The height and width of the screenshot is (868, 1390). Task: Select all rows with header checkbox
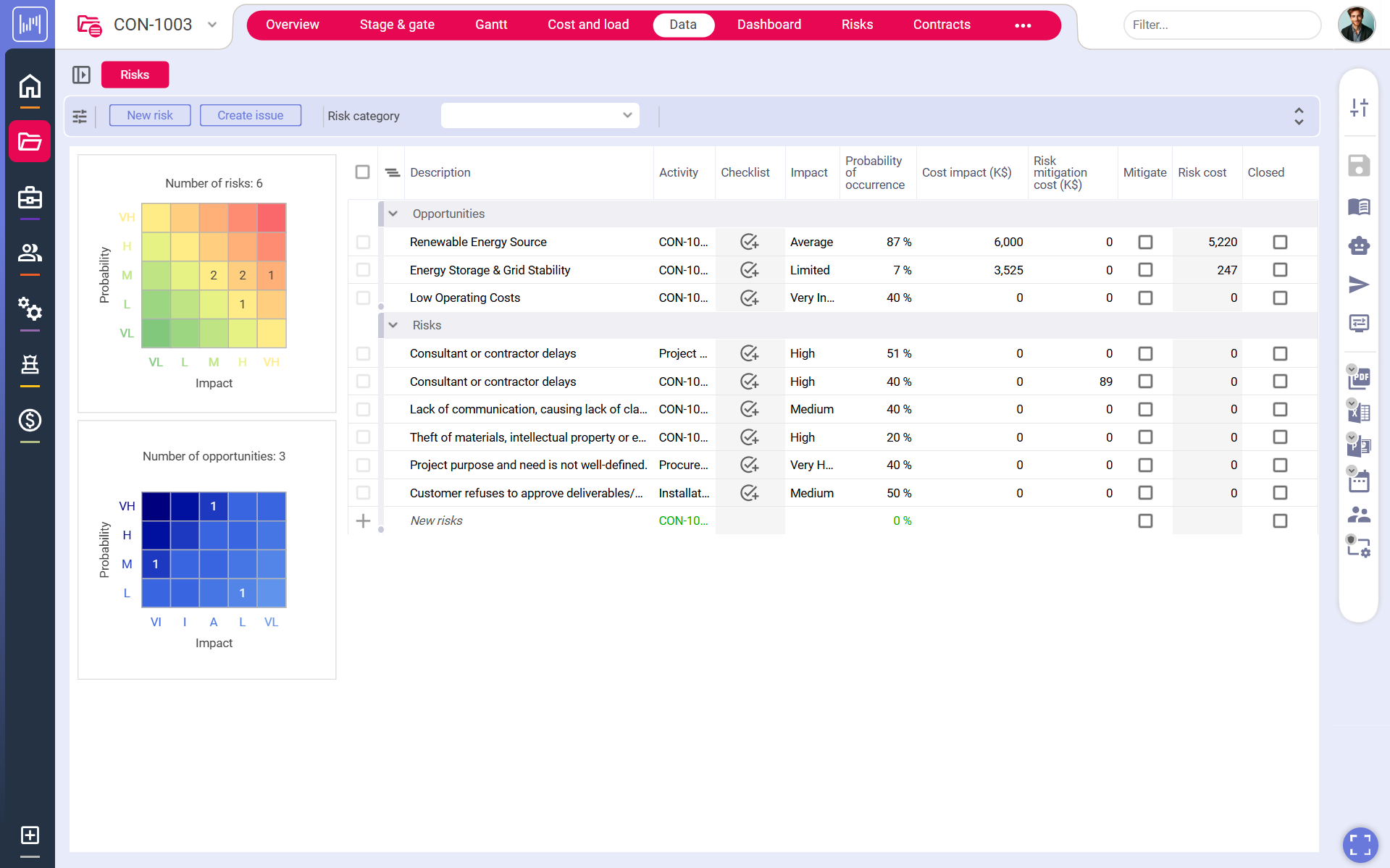pos(362,172)
